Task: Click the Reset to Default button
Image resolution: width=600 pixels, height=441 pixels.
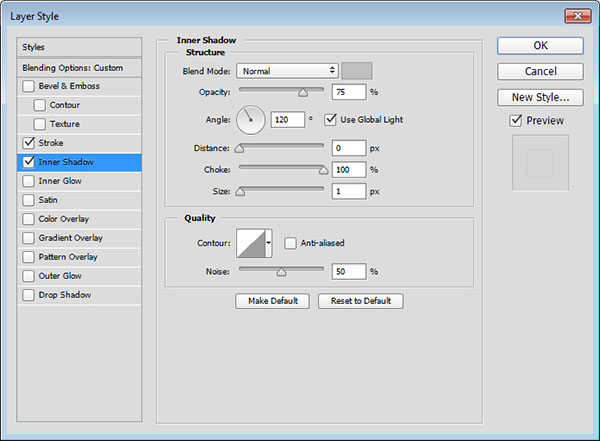Action: tap(361, 301)
